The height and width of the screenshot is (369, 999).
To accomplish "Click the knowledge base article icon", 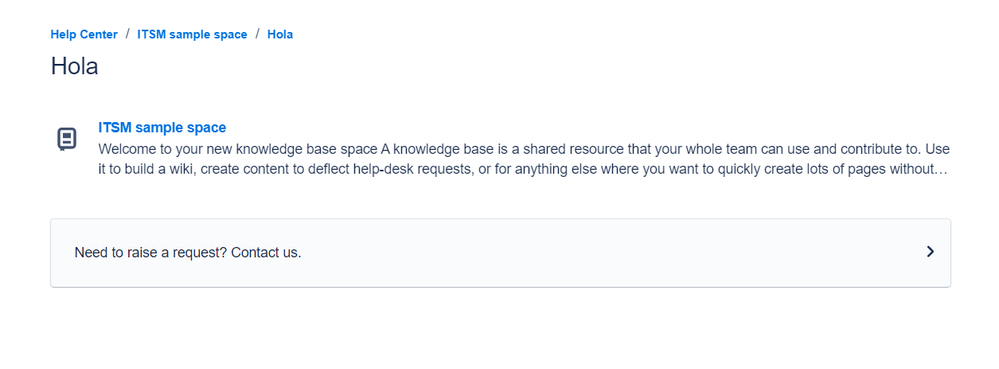I will (x=67, y=140).
